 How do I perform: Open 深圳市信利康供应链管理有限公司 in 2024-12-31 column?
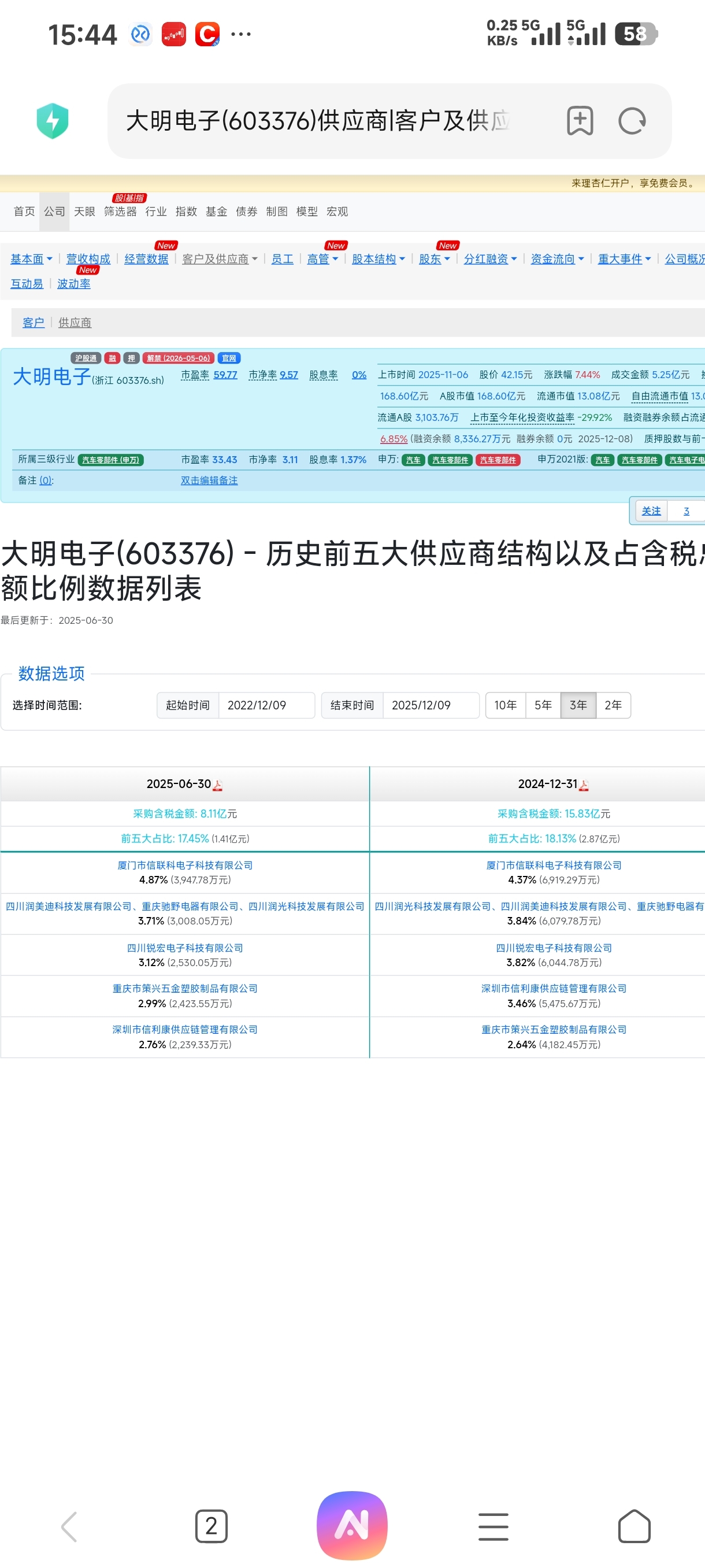554,989
